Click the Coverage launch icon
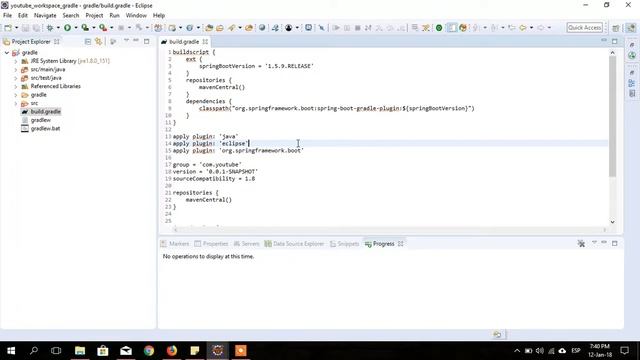The width and height of the screenshot is (640, 360). (85, 28)
